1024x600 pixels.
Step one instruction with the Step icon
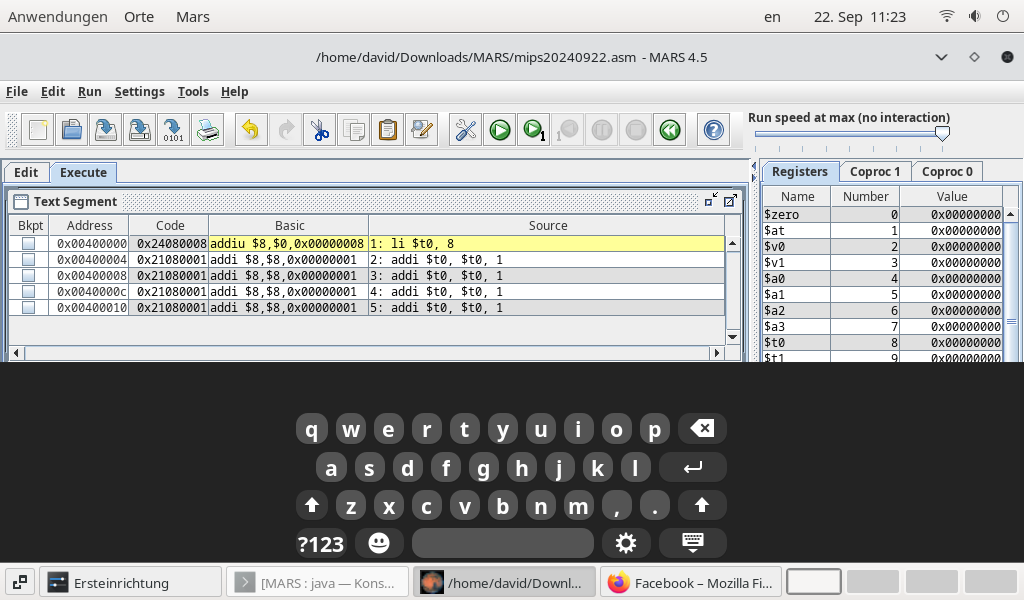533,129
